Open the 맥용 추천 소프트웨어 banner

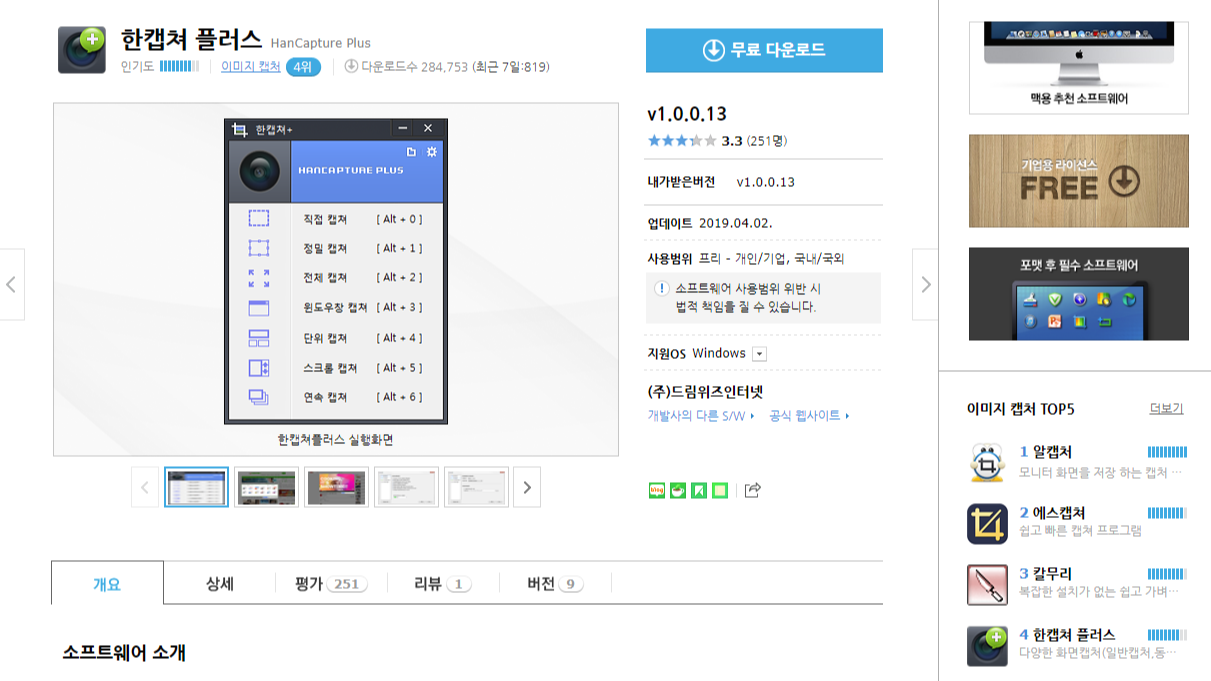[x=1079, y=67]
